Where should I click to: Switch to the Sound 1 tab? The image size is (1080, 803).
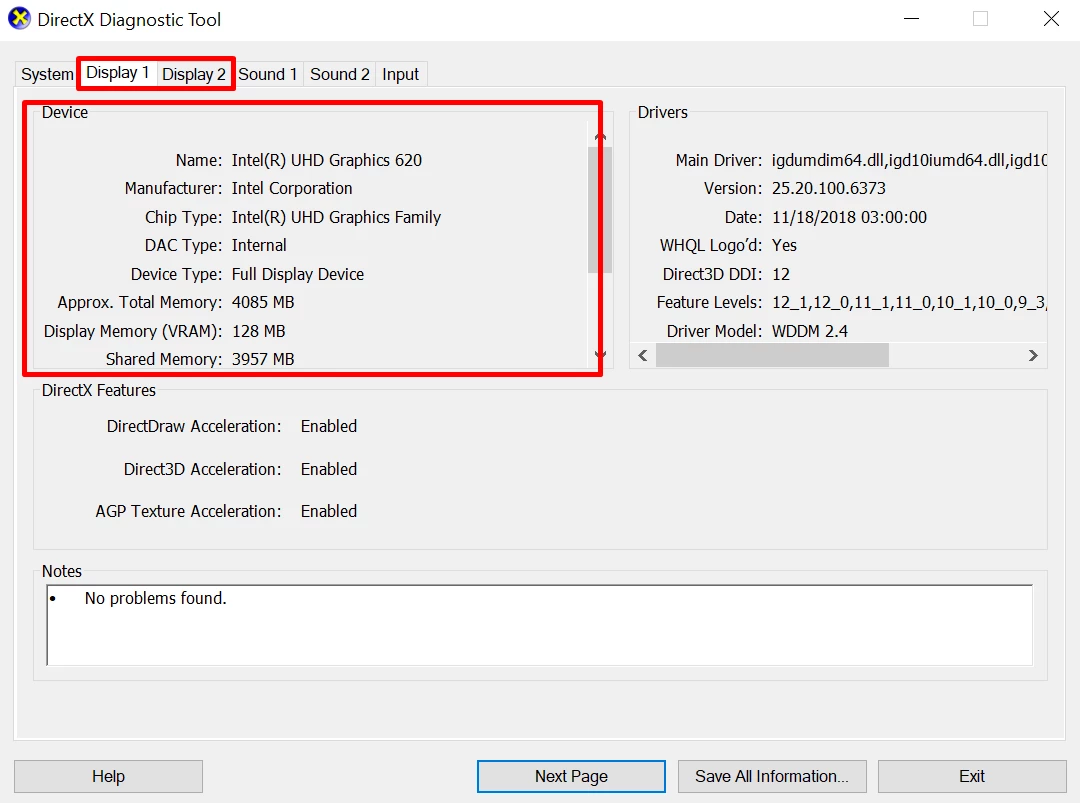point(268,74)
